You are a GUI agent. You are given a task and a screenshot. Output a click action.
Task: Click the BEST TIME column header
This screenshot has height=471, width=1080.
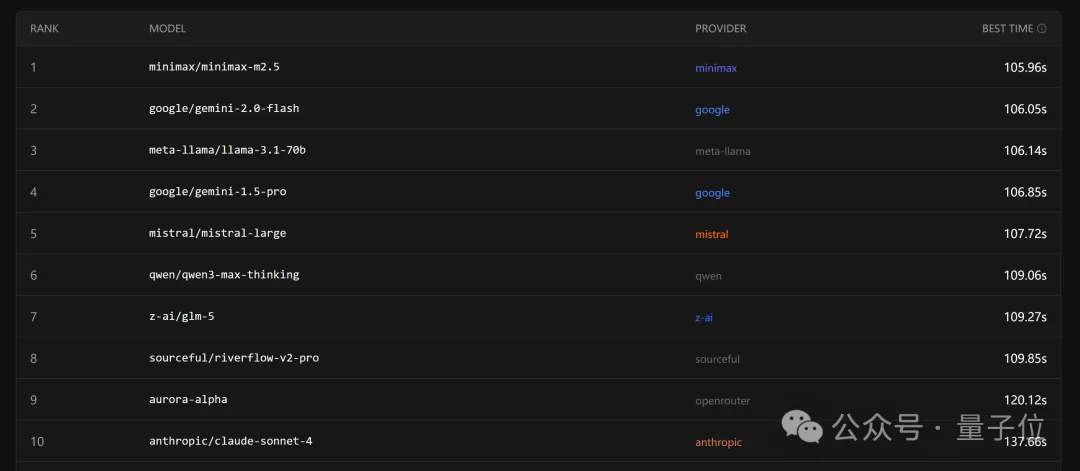[1007, 29]
